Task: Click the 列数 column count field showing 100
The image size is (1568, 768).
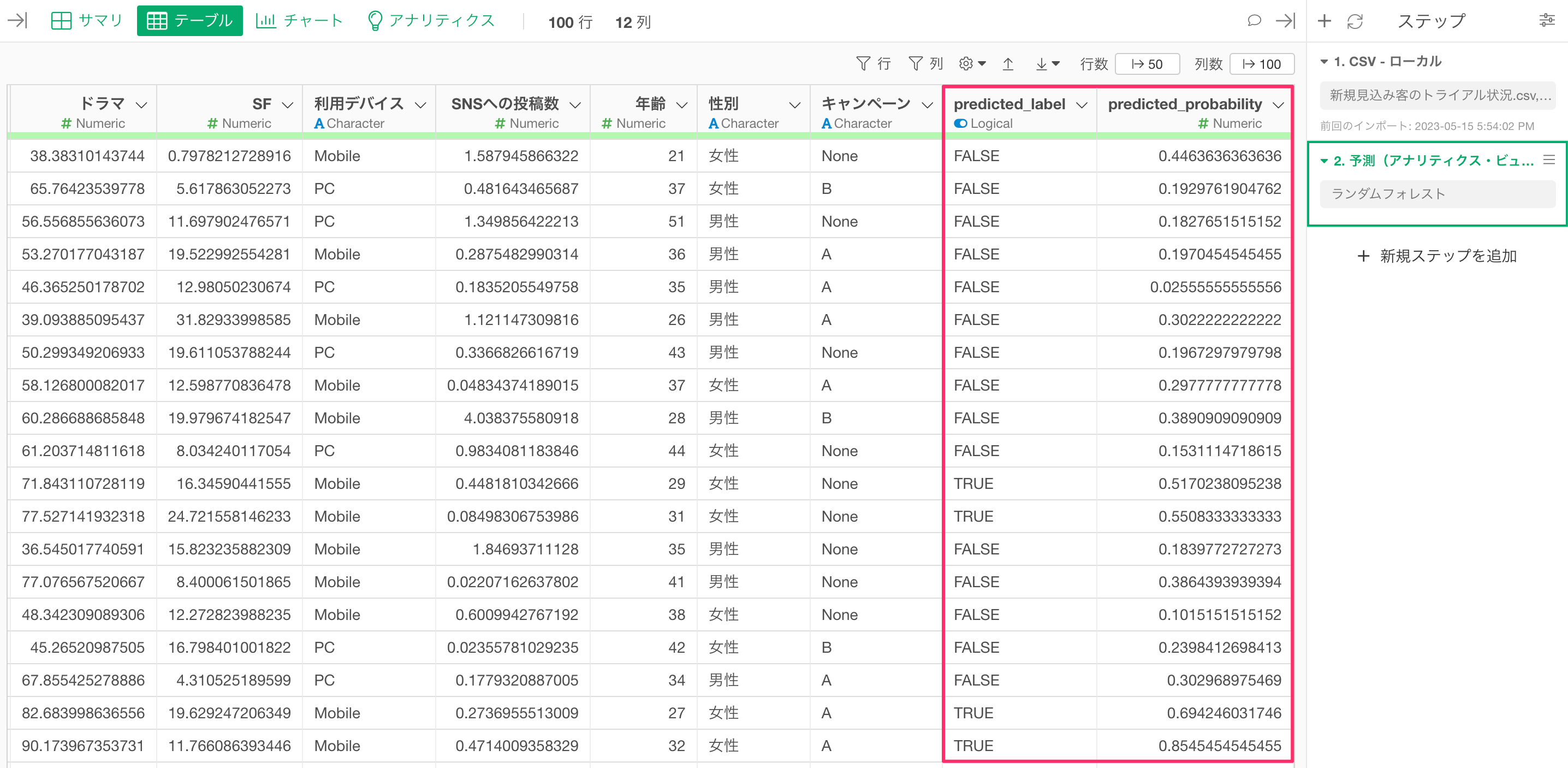Action: [1261, 64]
